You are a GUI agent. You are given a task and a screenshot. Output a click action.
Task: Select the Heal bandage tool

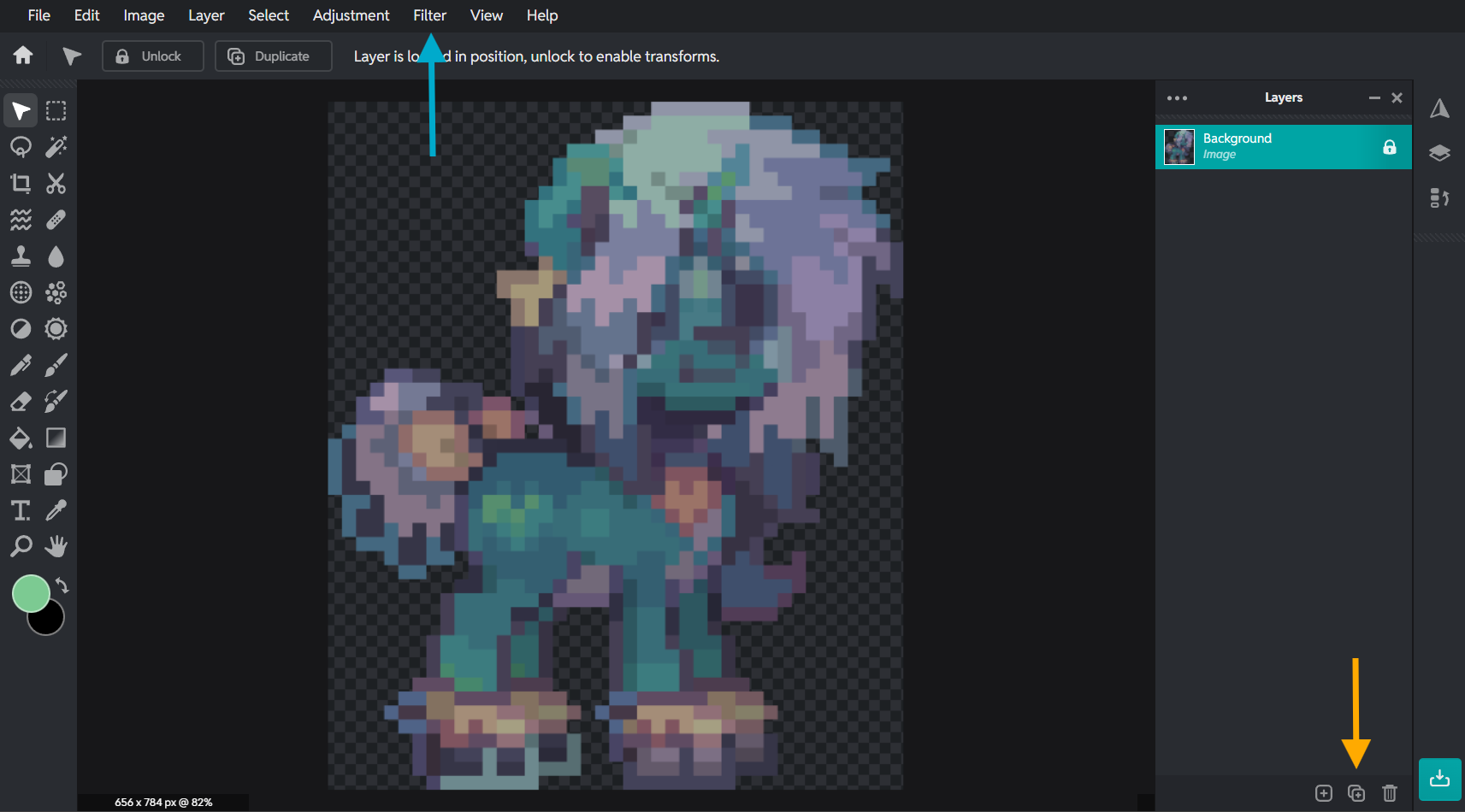56,220
